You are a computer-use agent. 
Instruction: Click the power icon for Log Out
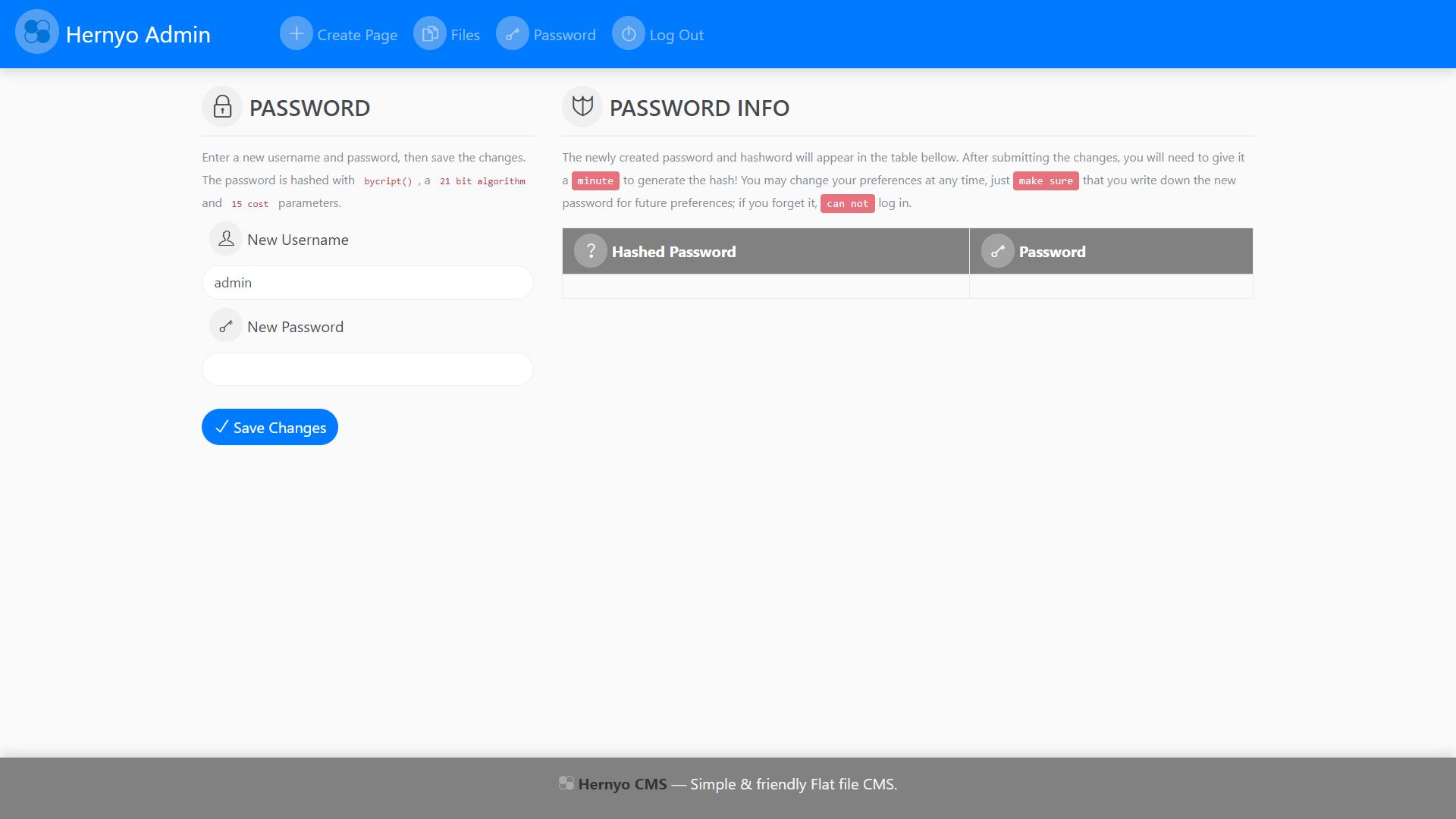point(629,34)
